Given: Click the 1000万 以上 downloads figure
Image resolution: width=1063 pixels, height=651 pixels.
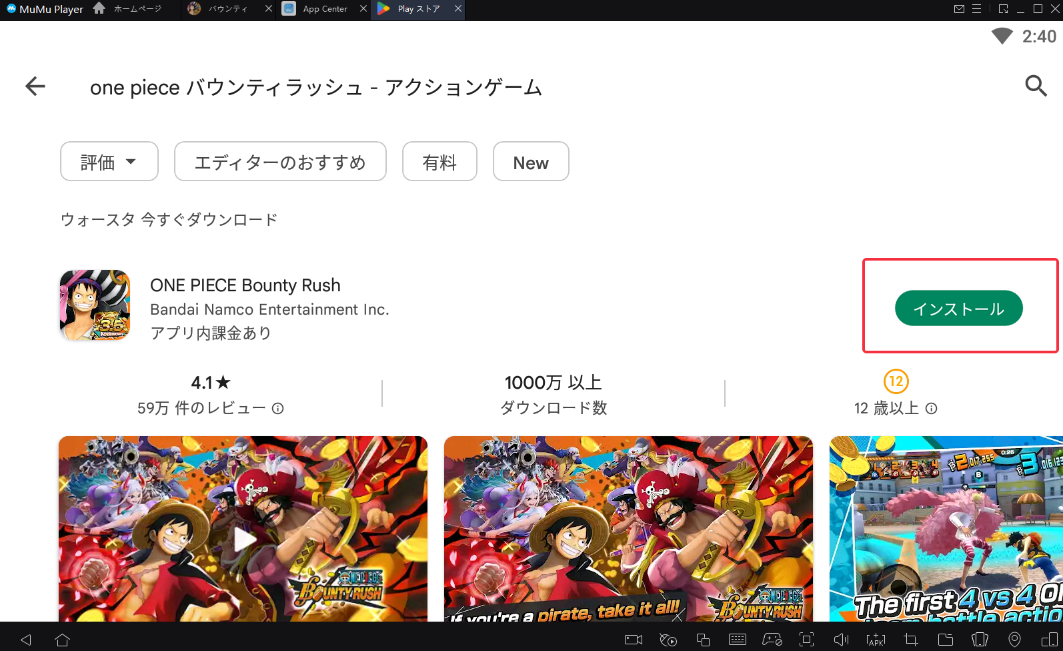Looking at the screenshot, I should [553, 382].
